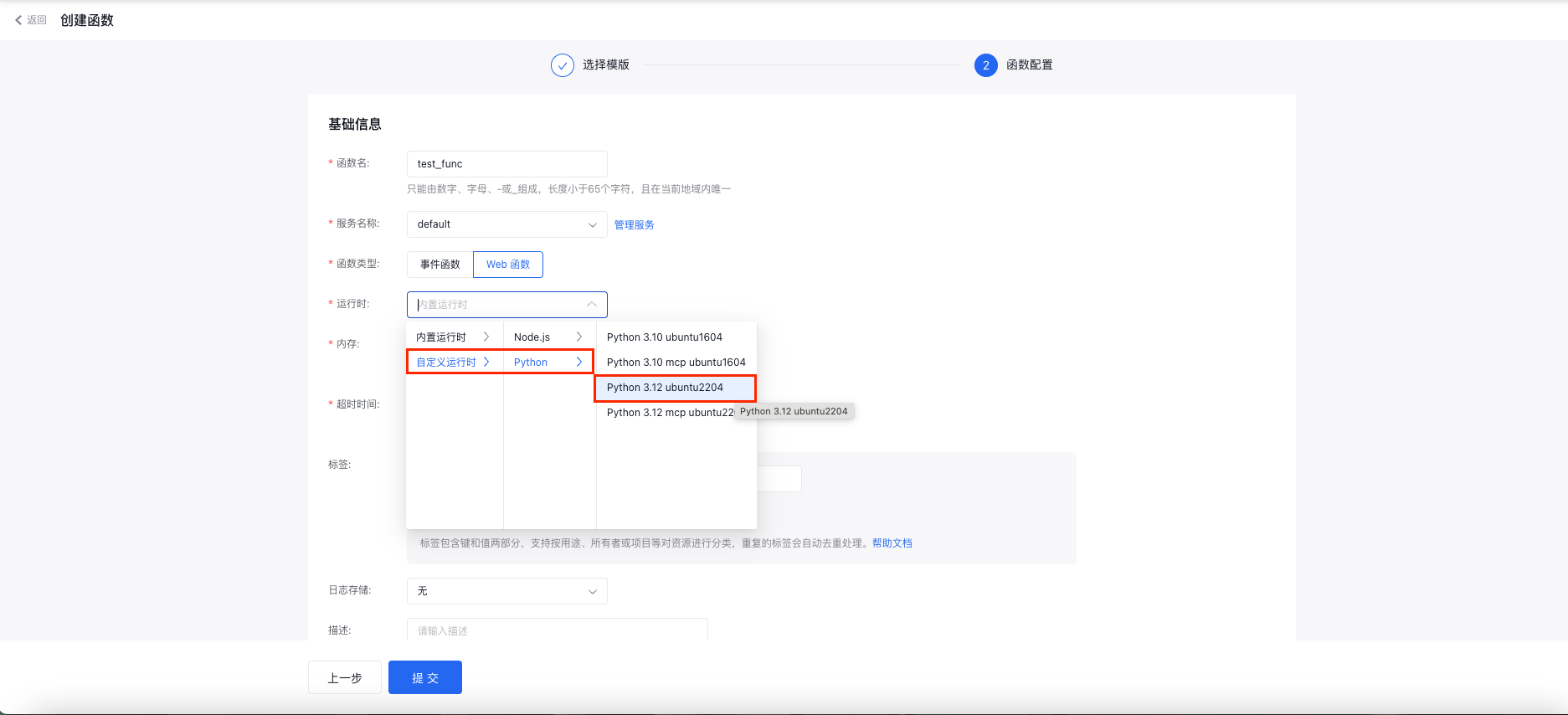Open the 帮助文档 help link

[x=892, y=543]
